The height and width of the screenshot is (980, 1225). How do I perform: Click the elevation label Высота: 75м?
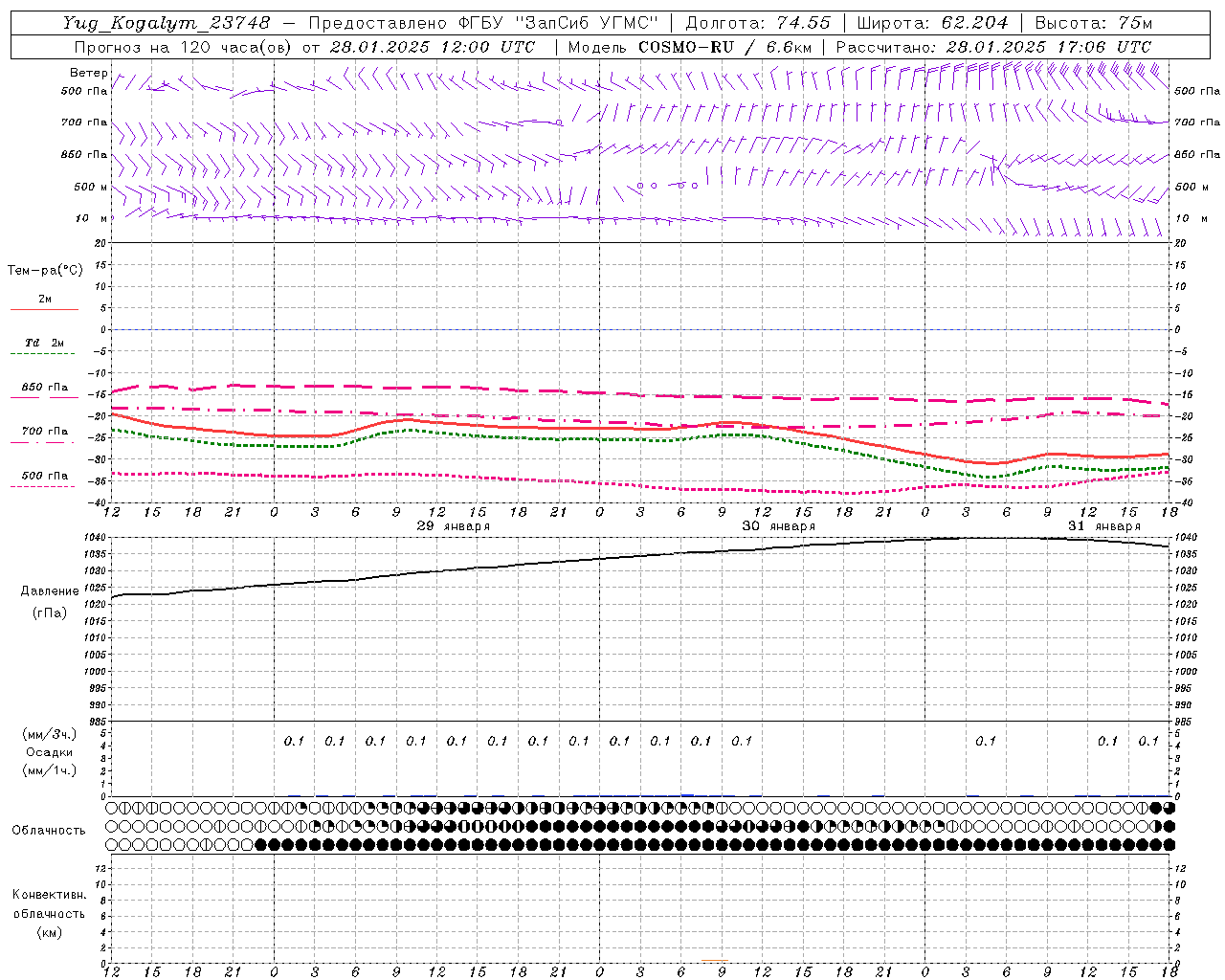(1094, 23)
